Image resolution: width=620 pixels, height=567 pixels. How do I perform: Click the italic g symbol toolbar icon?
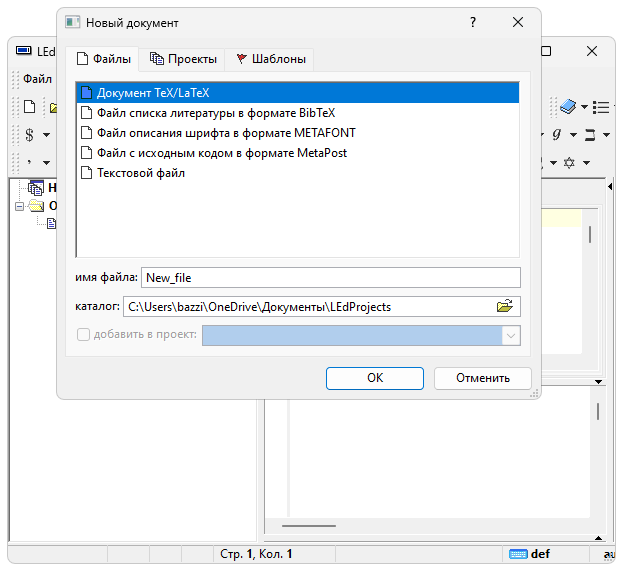coord(557,134)
